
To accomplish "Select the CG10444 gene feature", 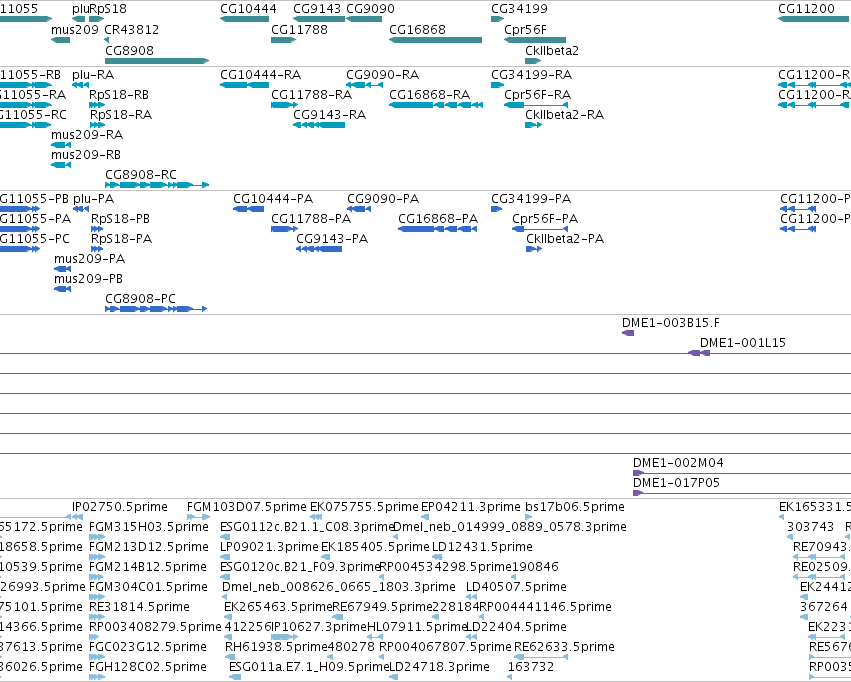I will tap(244, 19).
